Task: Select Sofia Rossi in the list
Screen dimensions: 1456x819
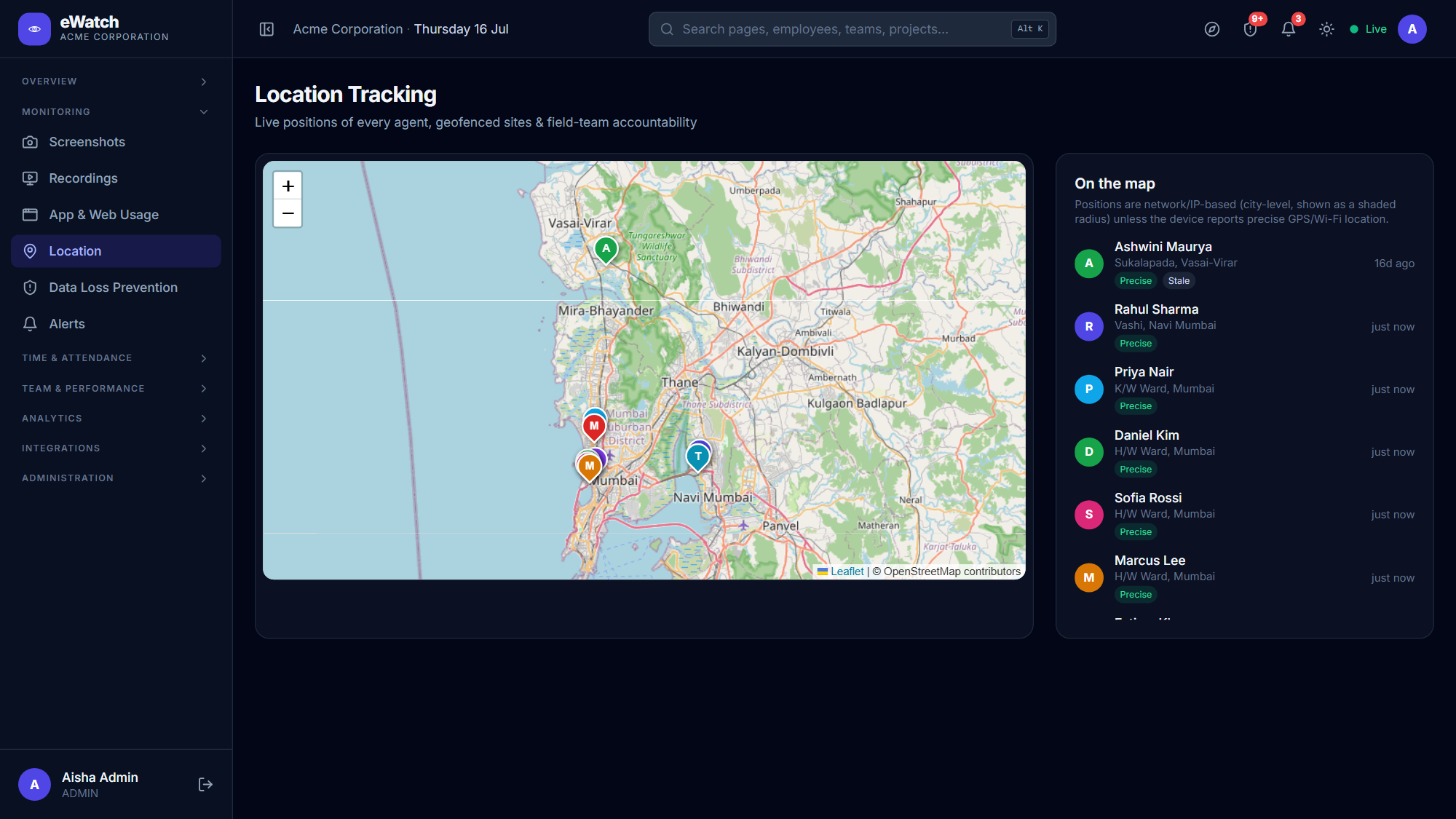Action: point(1244,515)
